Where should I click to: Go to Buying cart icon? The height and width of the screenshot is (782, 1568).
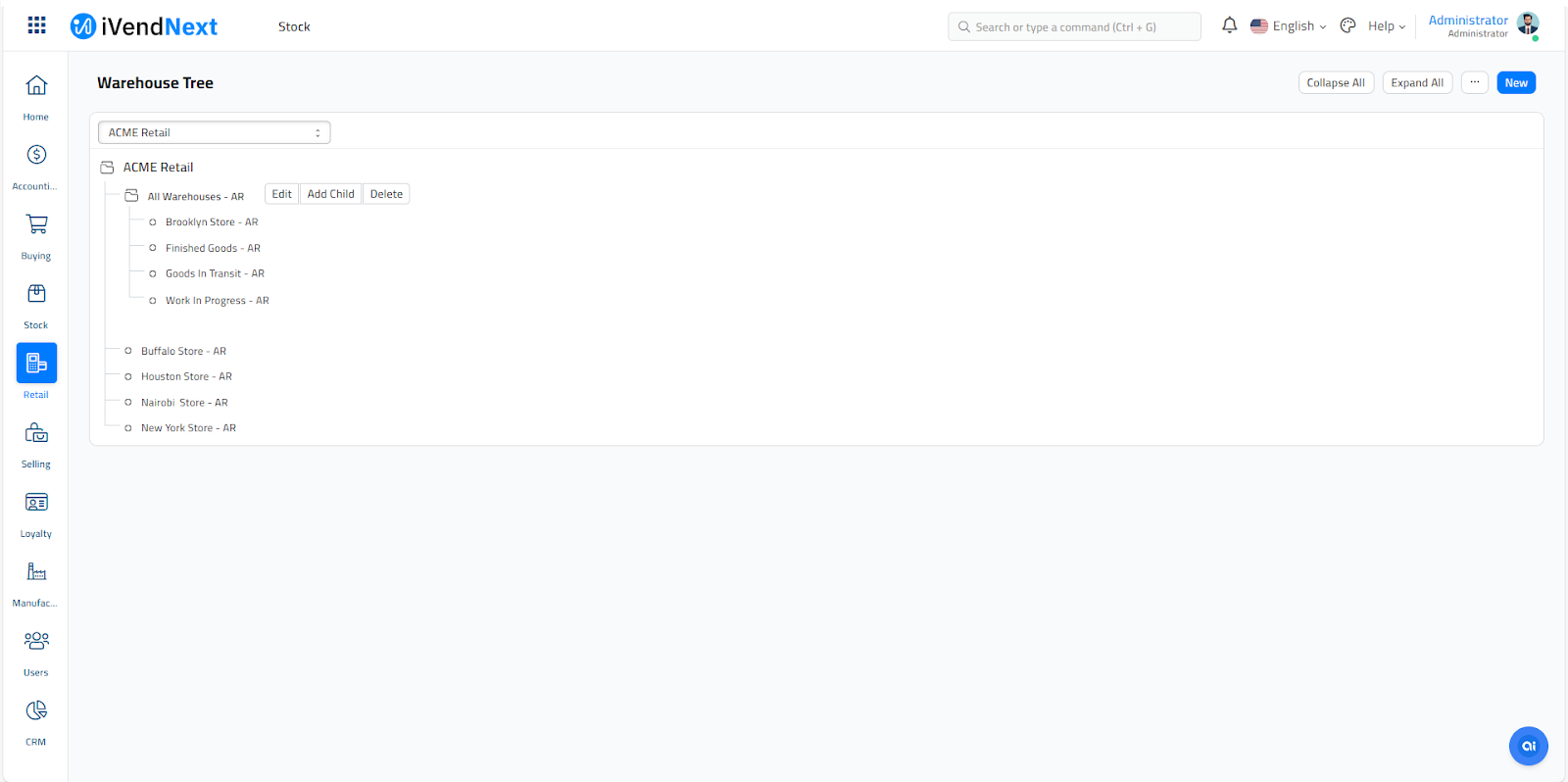click(36, 224)
